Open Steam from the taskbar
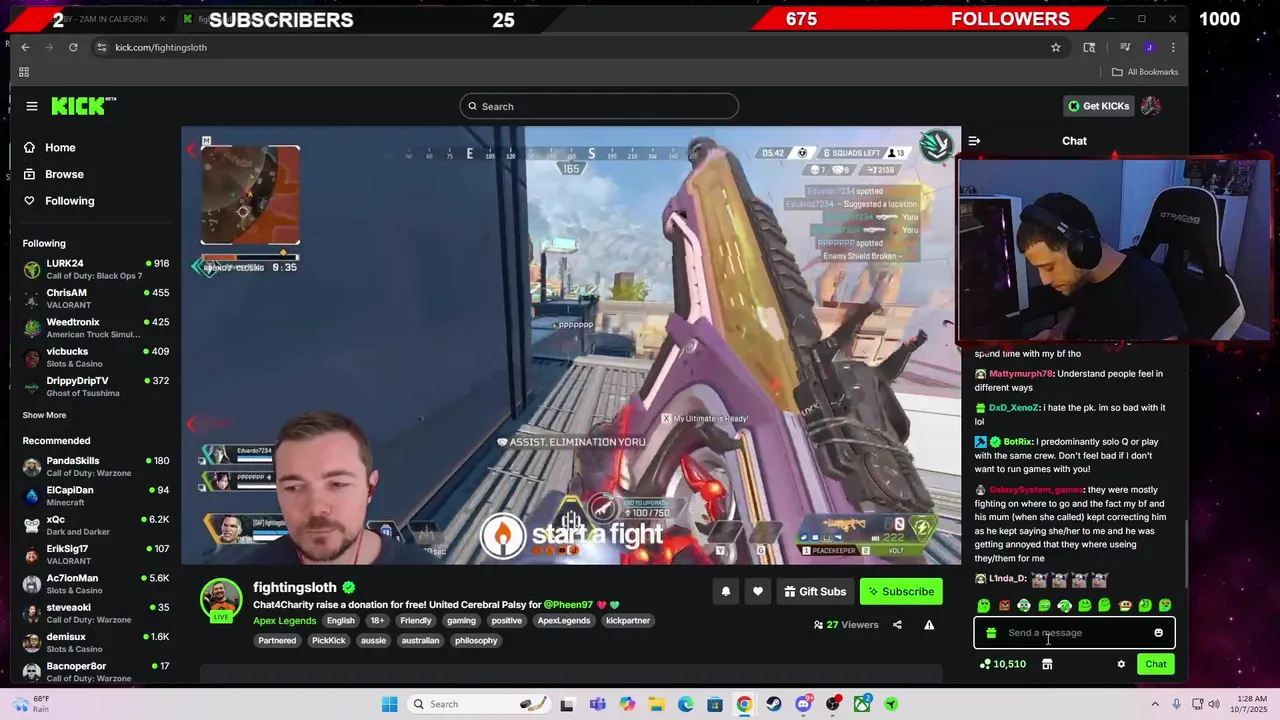The height and width of the screenshot is (720, 1280). 774,704
